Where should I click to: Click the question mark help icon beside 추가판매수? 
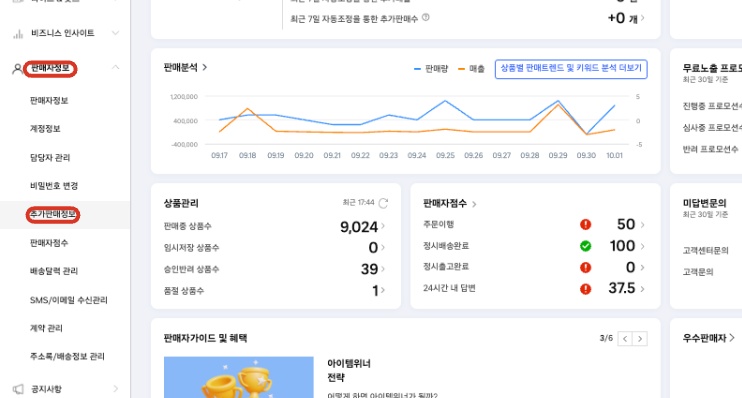425,18
